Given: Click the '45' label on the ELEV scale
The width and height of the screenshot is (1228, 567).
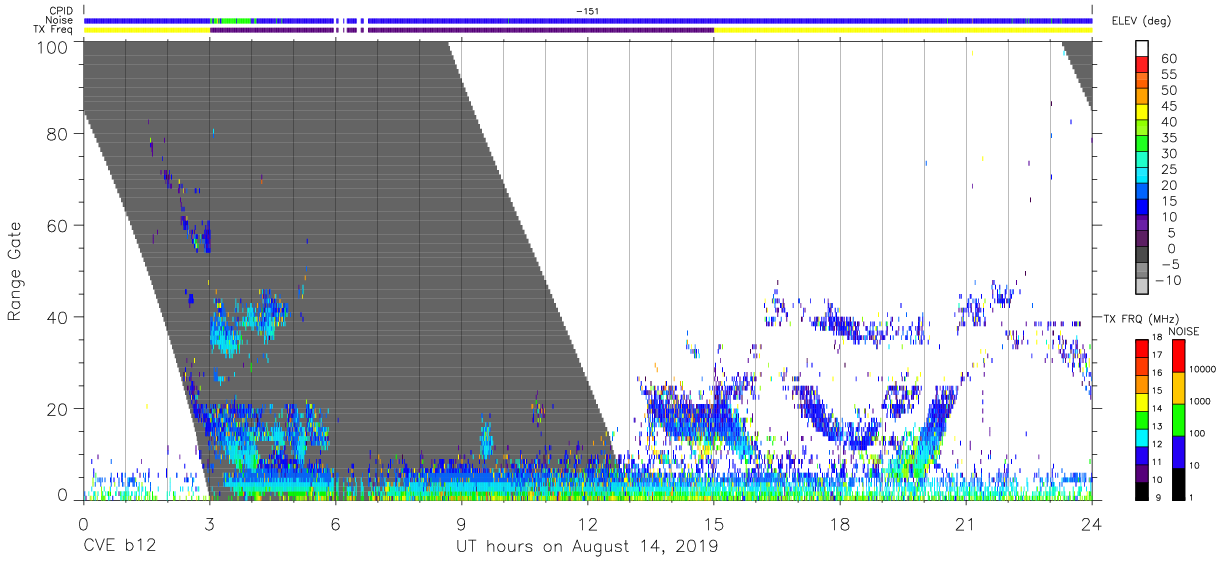Looking at the screenshot, I should coord(1168,106).
